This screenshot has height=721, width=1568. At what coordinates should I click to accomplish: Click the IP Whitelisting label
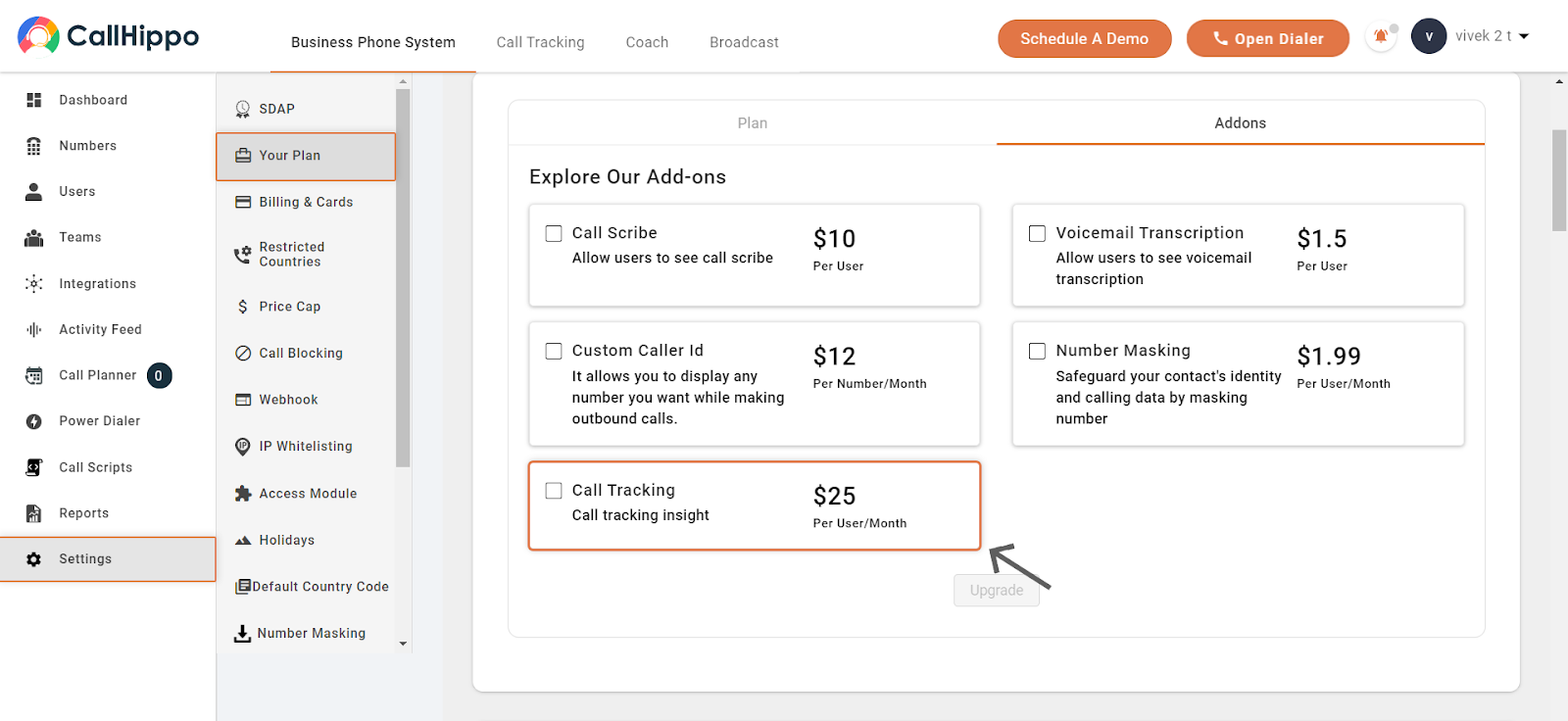tap(306, 447)
